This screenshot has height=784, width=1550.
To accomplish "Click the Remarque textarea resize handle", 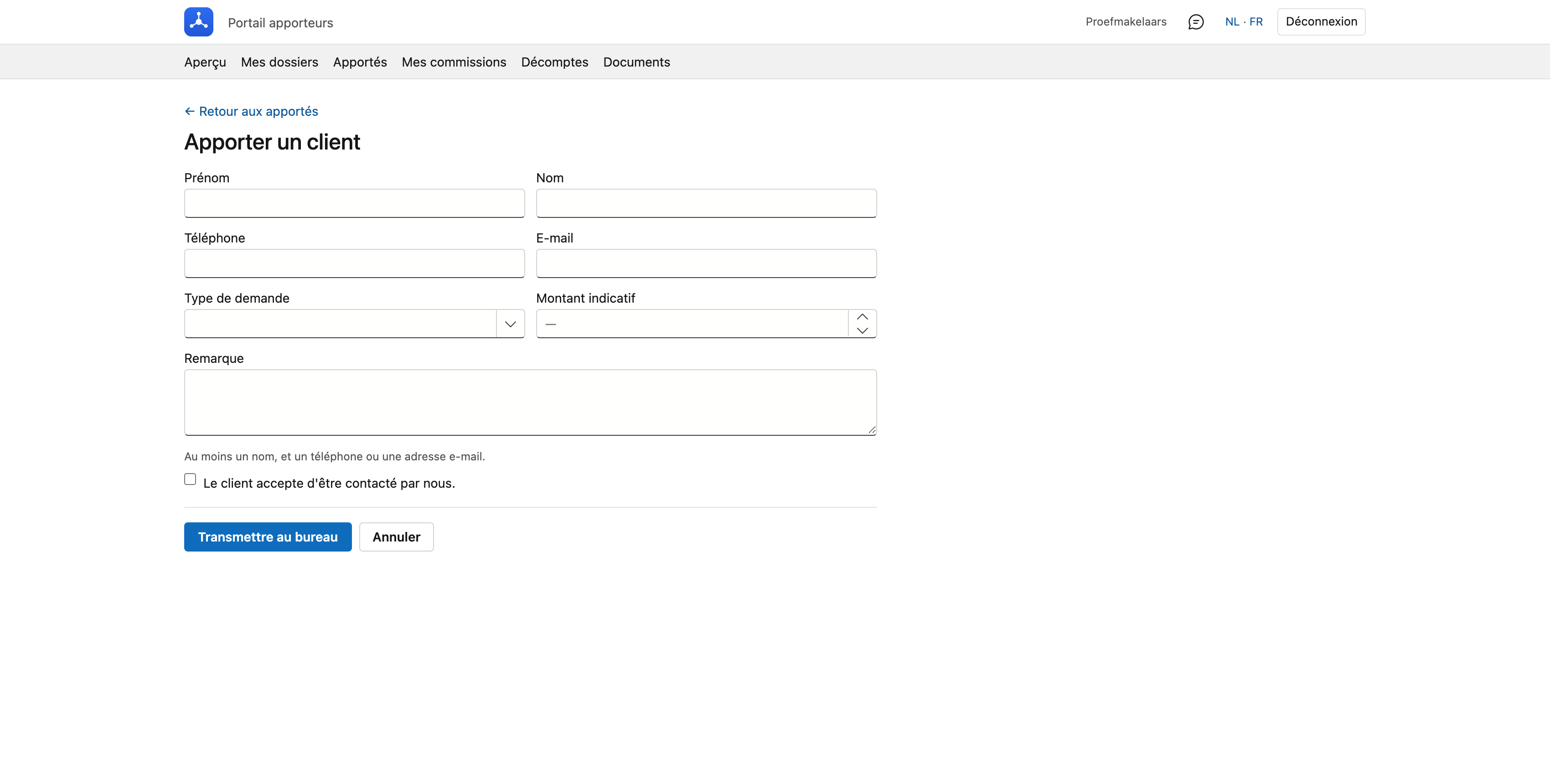I will 872,430.
